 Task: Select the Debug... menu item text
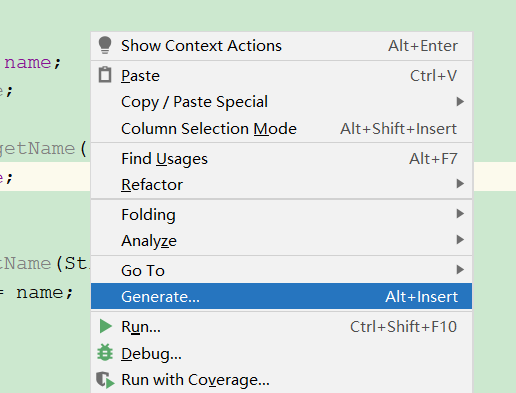(x=151, y=354)
